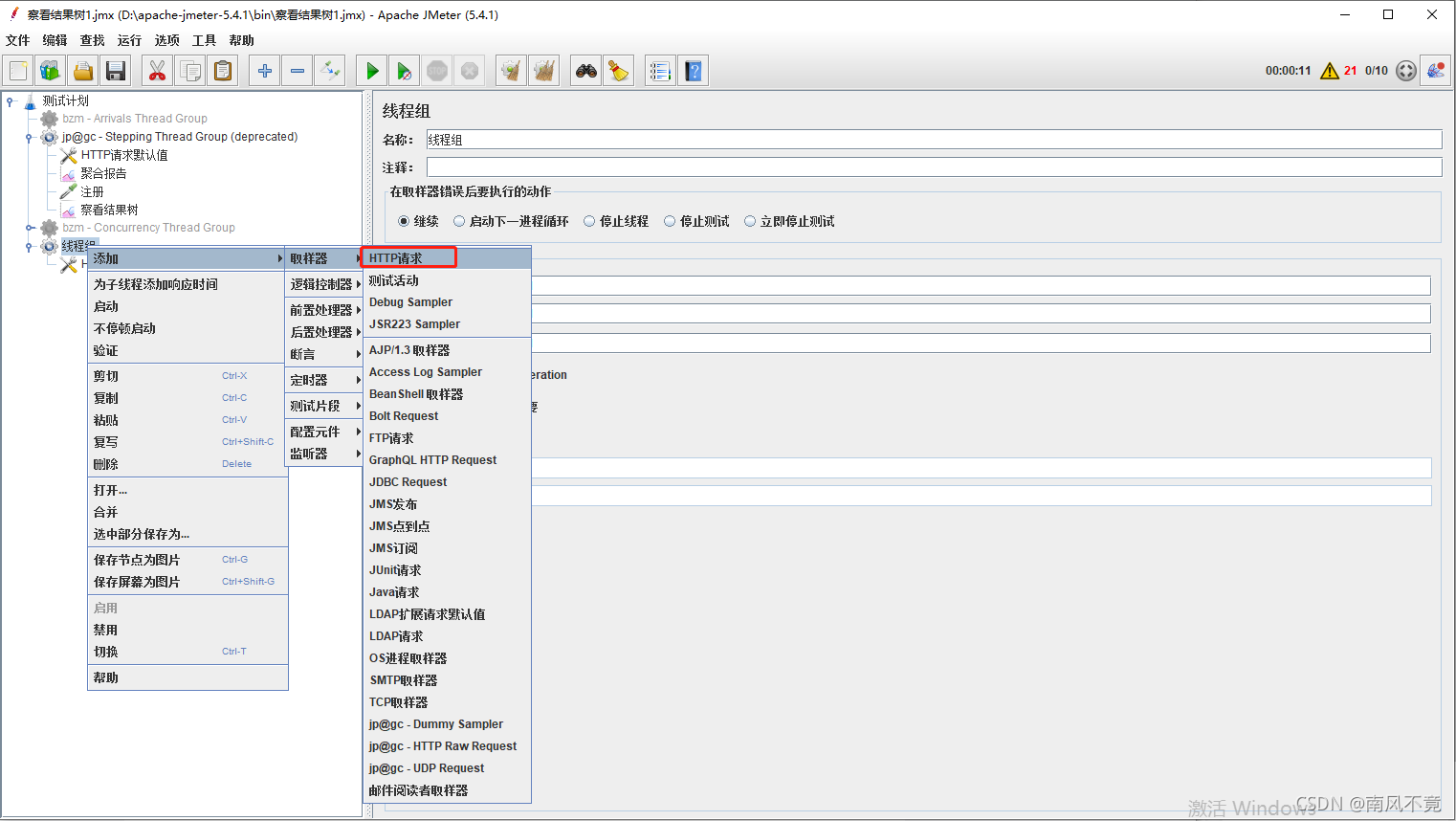Click the New test plan icon
This screenshot has height=821, width=1456.
click(18, 71)
